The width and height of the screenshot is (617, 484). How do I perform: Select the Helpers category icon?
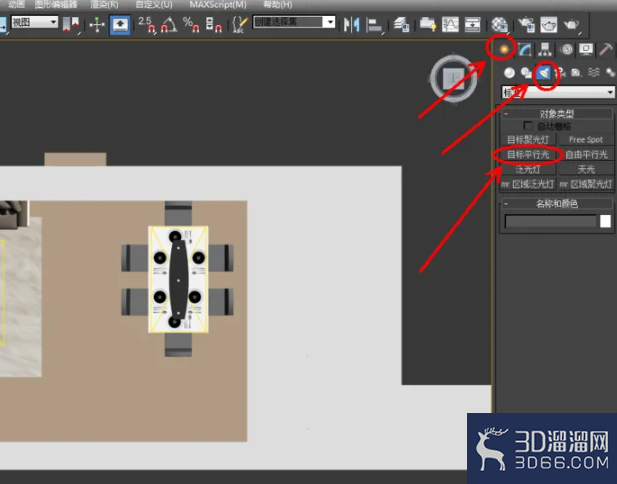click(x=576, y=73)
